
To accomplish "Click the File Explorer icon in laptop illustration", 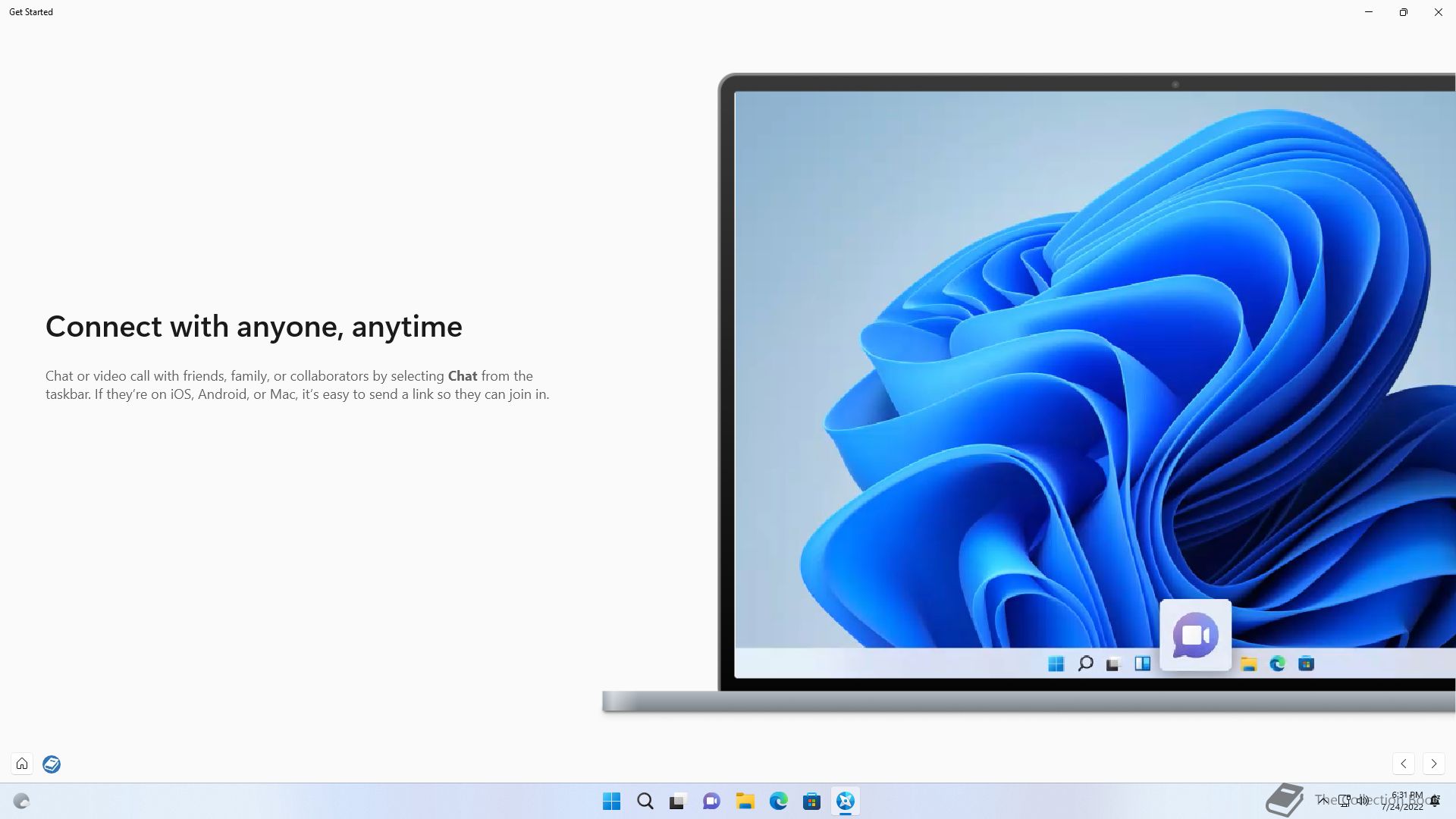I will point(1248,664).
